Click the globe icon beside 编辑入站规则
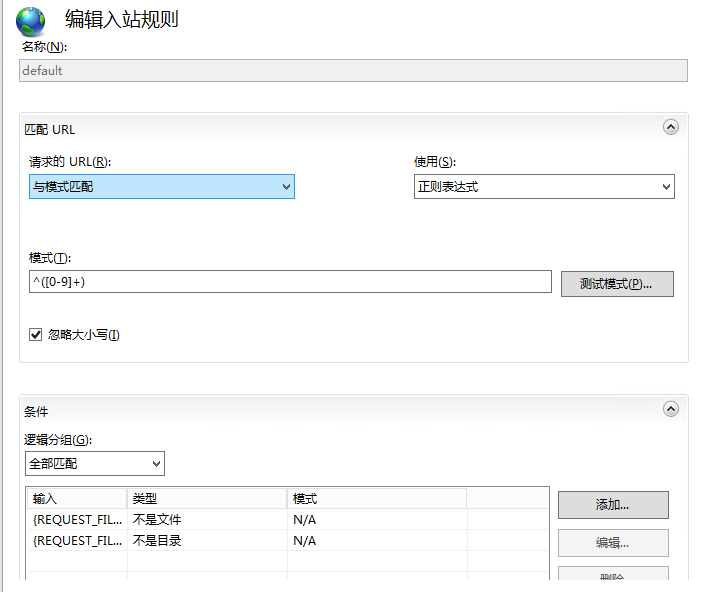Screen dimensions: 709x592 point(30,21)
